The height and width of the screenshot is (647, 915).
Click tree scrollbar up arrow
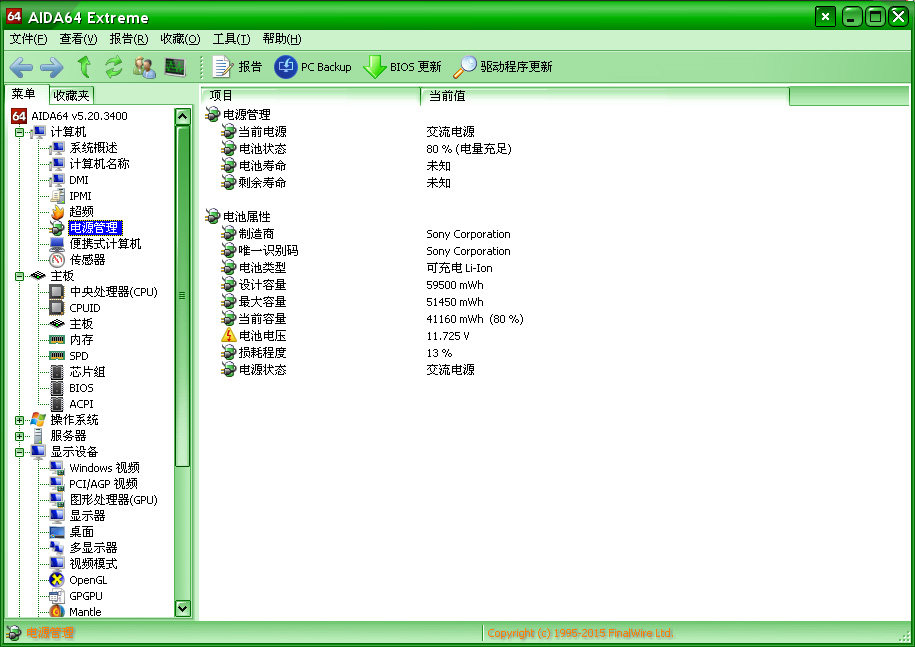point(183,117)
